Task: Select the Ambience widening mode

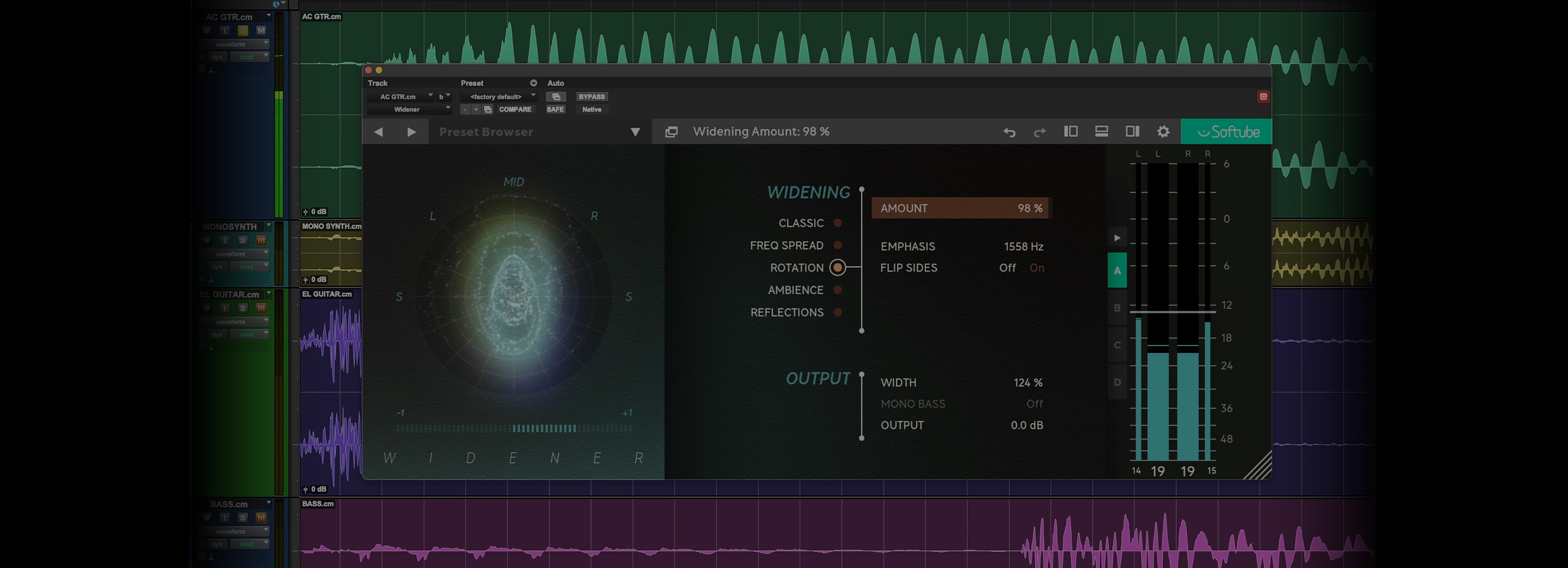Action: (838, 291)
